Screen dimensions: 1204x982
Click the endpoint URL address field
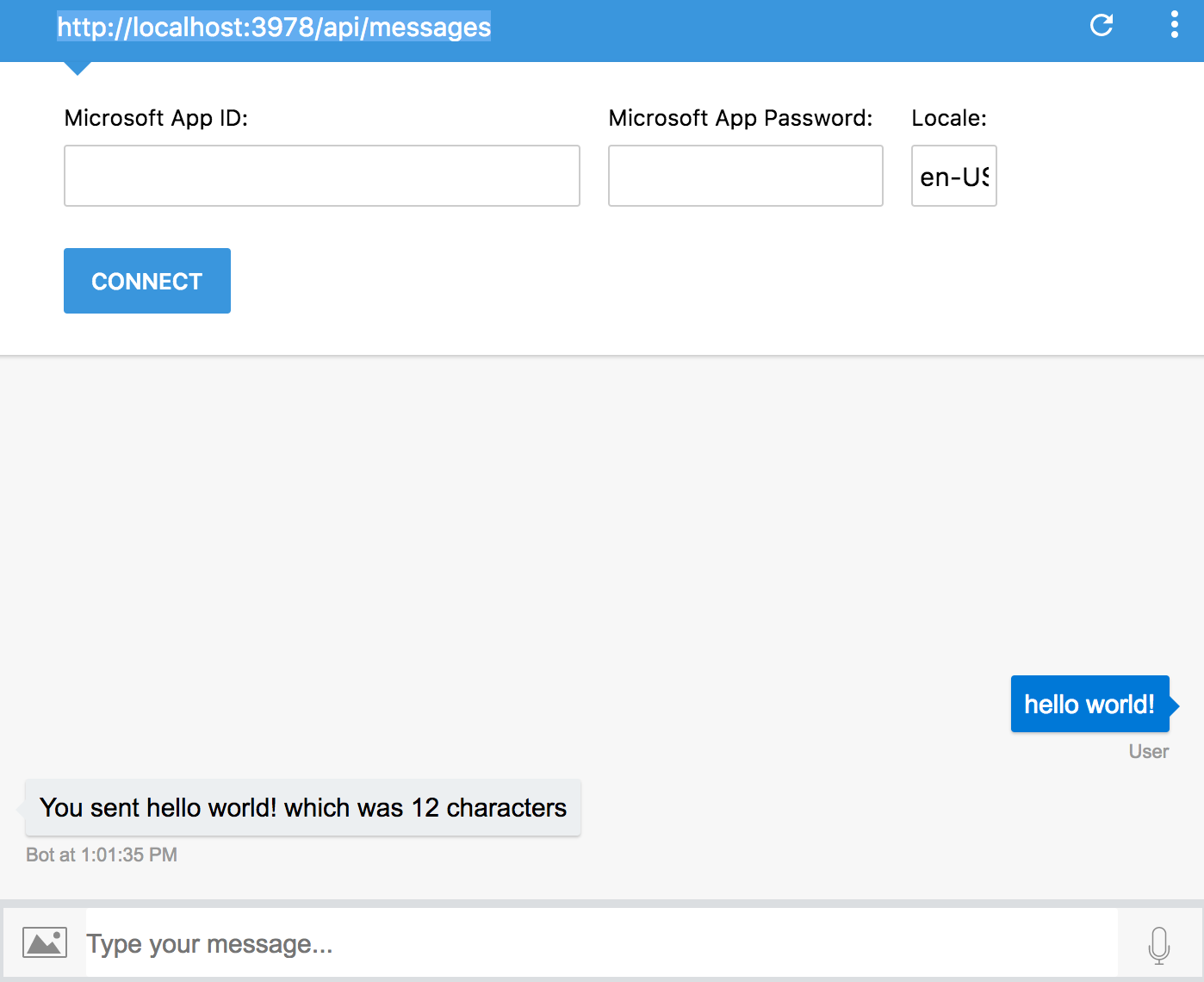[274, 27]
